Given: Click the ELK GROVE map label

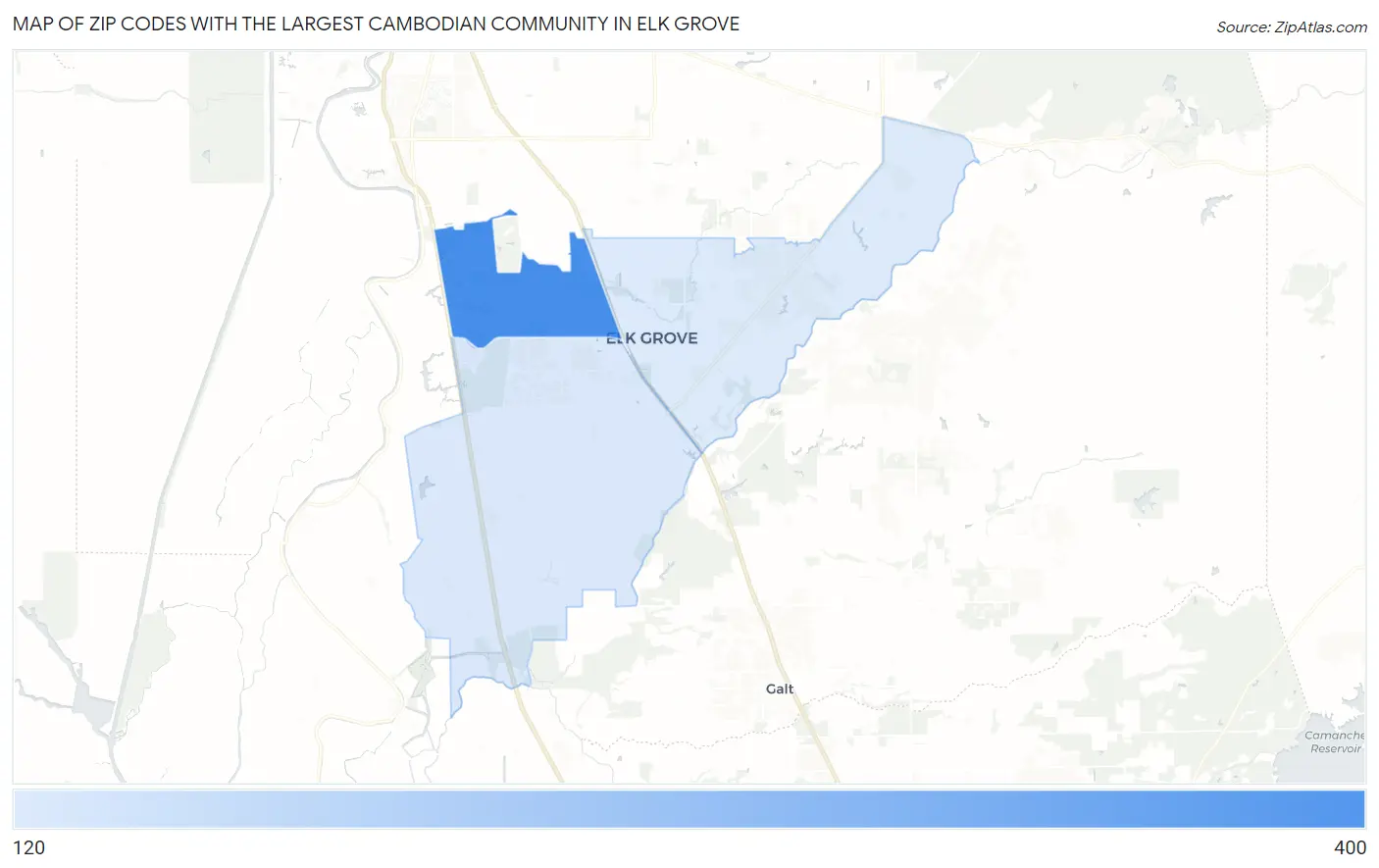Looking at the screenshot, I should 652,338.
